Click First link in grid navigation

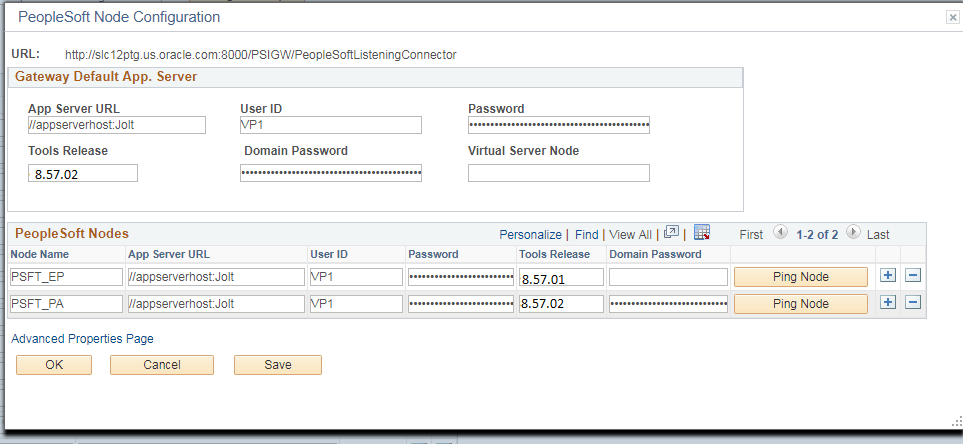(x=751, y=235)
